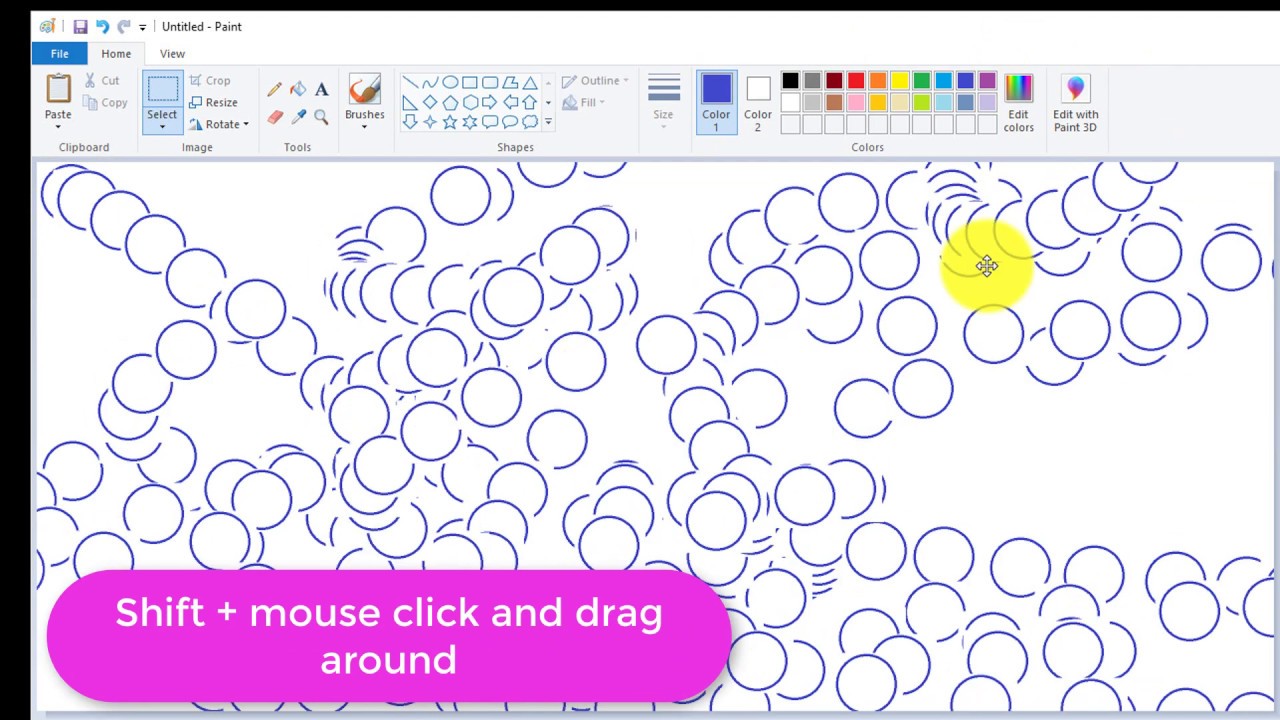Undo using the quick access arrow
The image size is (1280, 720).
pyautogui.click(x=102, y=27)
